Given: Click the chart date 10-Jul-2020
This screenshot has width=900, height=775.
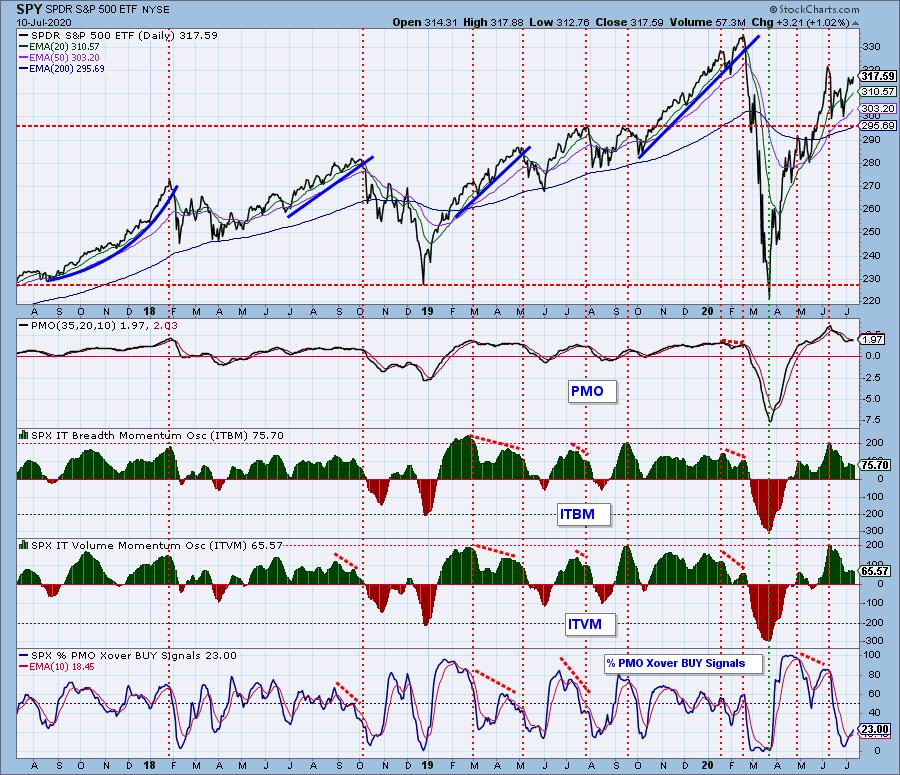Looking at the screenshot, I should pyautogui.click(x=44, y=22).
